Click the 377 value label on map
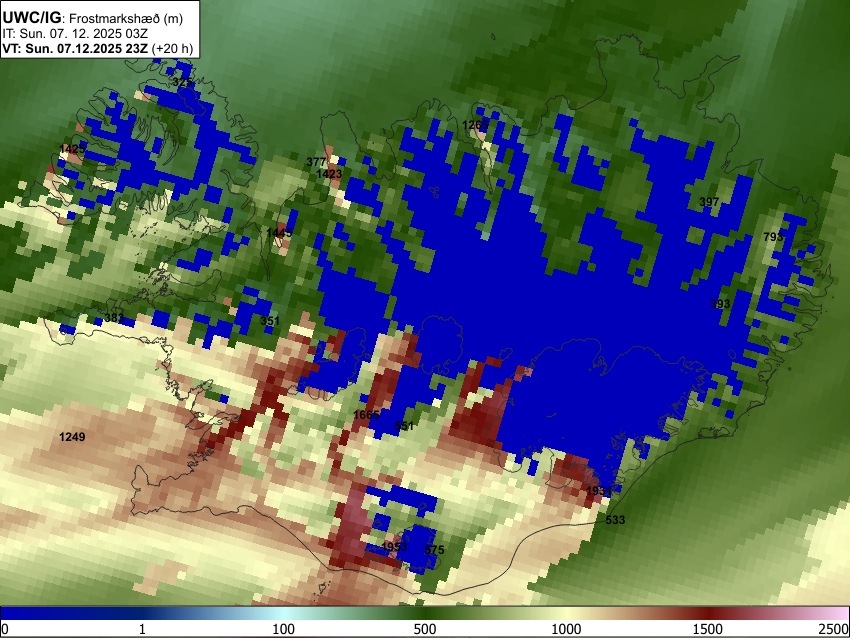The width and height of the screenshot is (850, 638). 316,162
